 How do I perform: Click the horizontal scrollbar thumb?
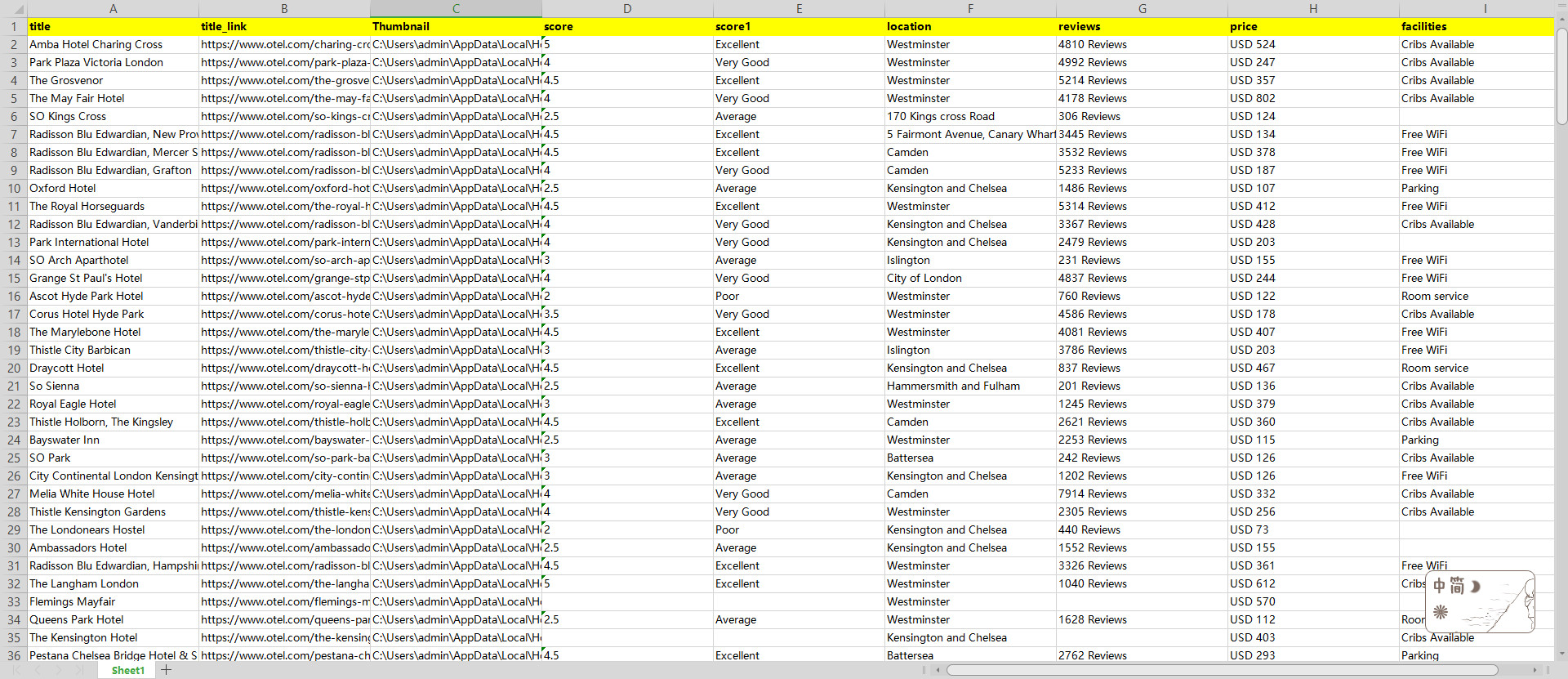[x=1221, y=670]
